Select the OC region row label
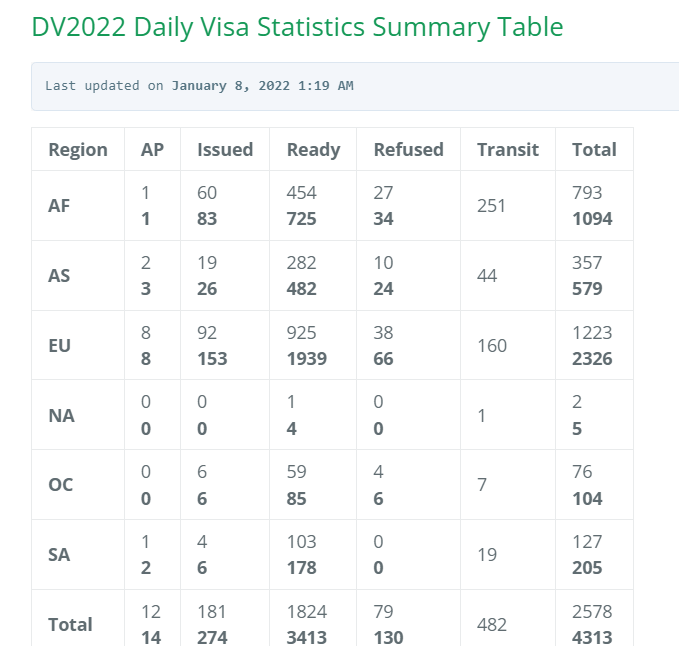The height and width of the screenshot is (672, 679). click(61, 485)
